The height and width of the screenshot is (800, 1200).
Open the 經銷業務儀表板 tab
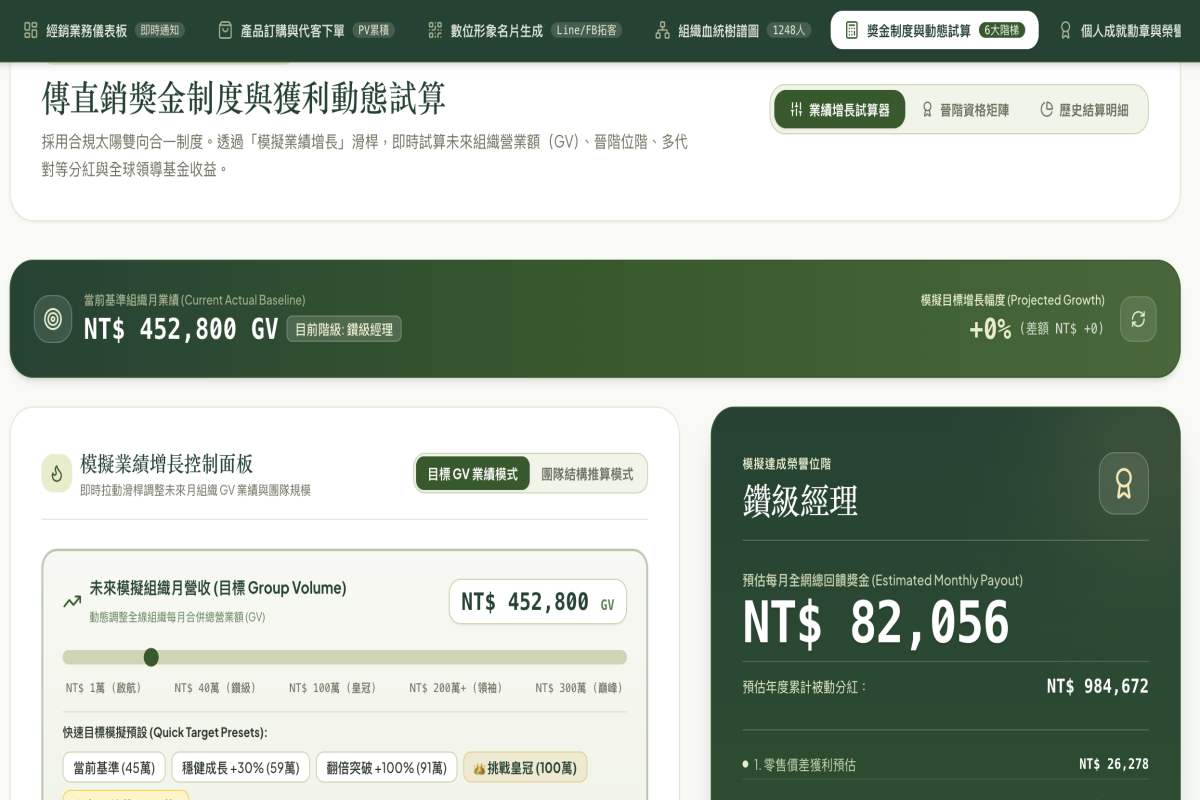(104, 30)
